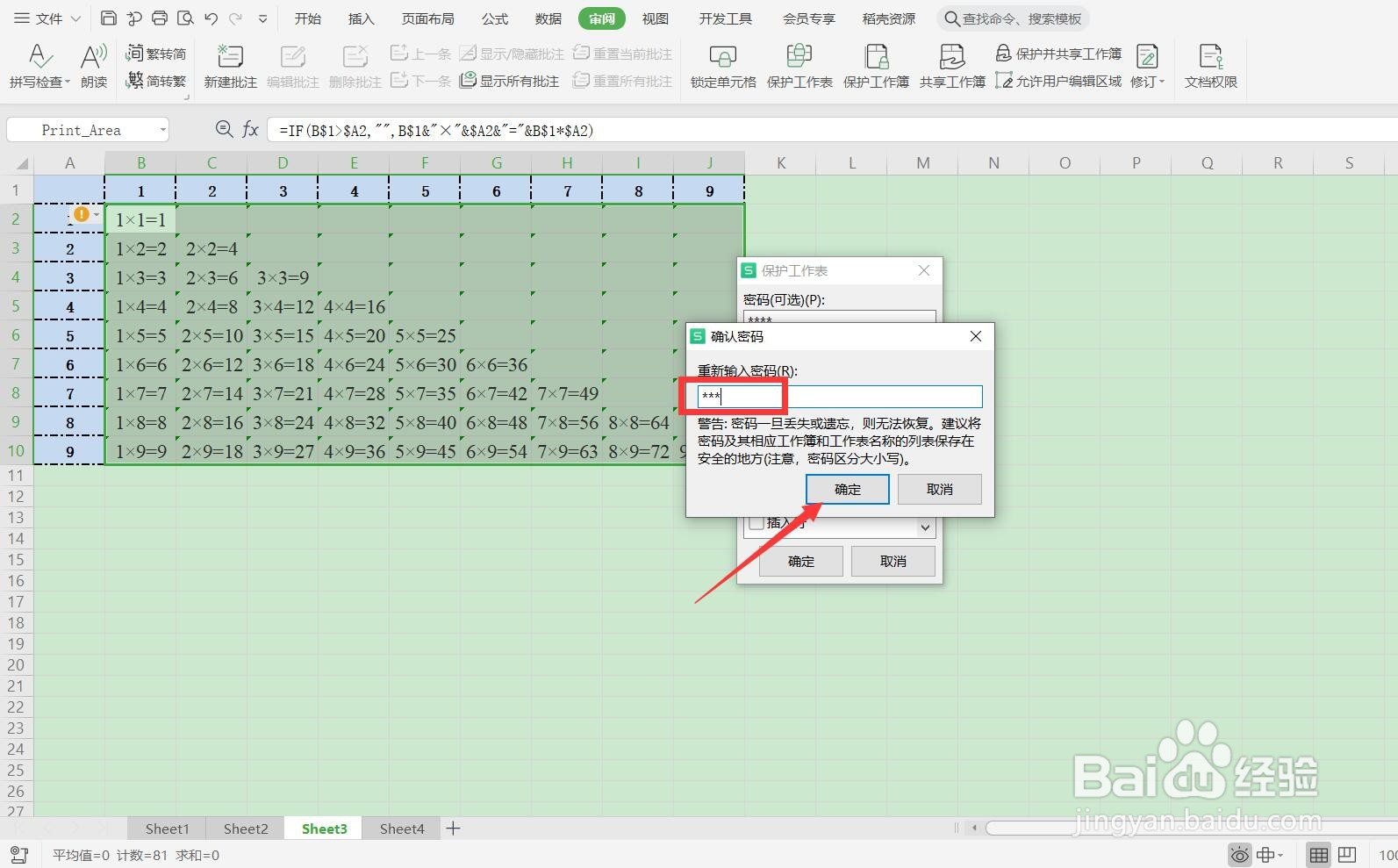Open the Print_Area name box dropdown
Screen dimensions: 1398x868
point(163,130)
